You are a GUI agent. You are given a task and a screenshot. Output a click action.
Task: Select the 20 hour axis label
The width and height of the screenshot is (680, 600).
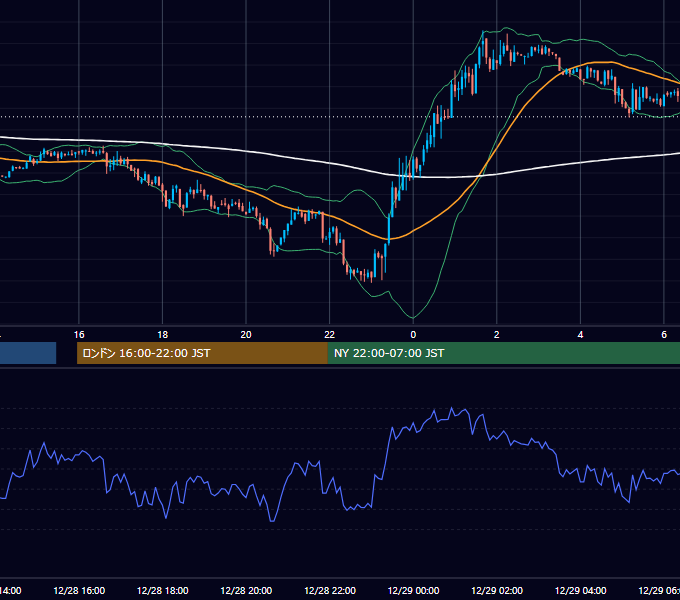point(246,335)
